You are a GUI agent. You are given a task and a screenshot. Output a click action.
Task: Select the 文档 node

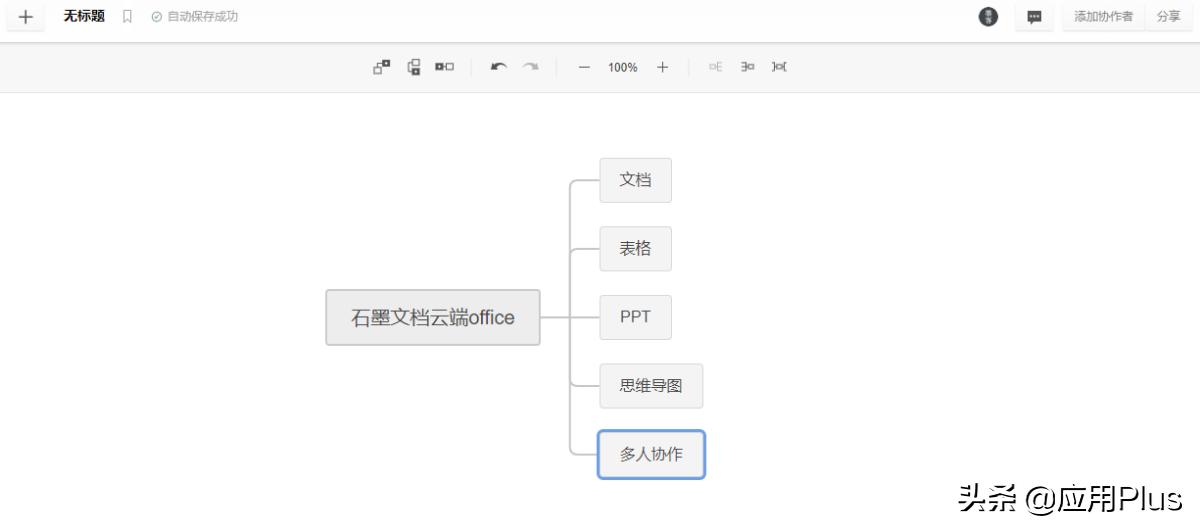click(x=635, y=180)
